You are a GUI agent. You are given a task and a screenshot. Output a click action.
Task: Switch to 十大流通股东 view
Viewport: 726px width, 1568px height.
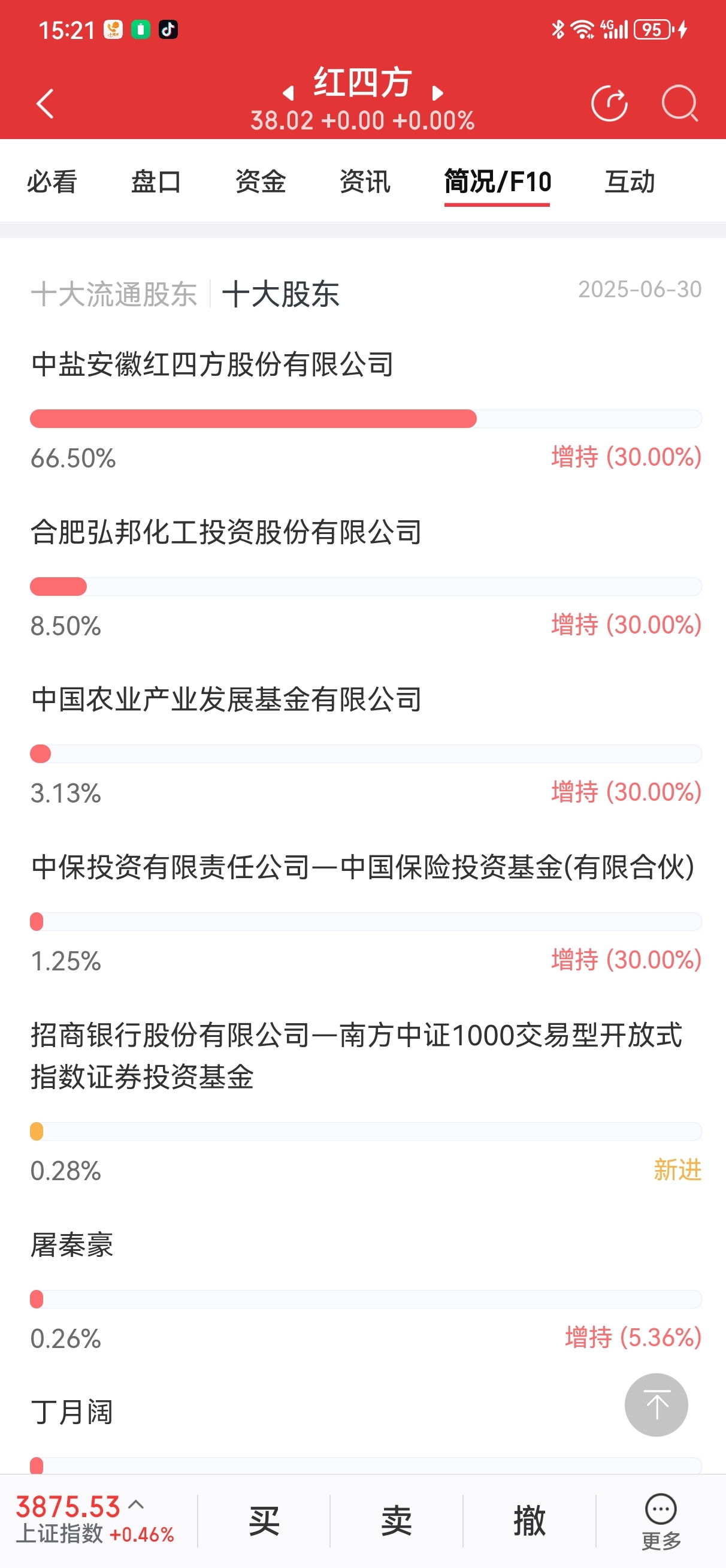click(x=114, y=294)
